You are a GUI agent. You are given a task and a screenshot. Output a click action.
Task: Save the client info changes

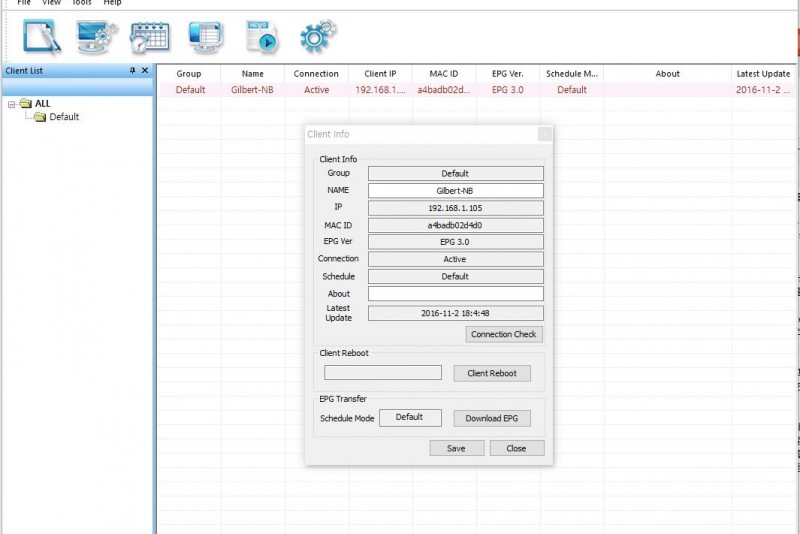tap(456, 448)
